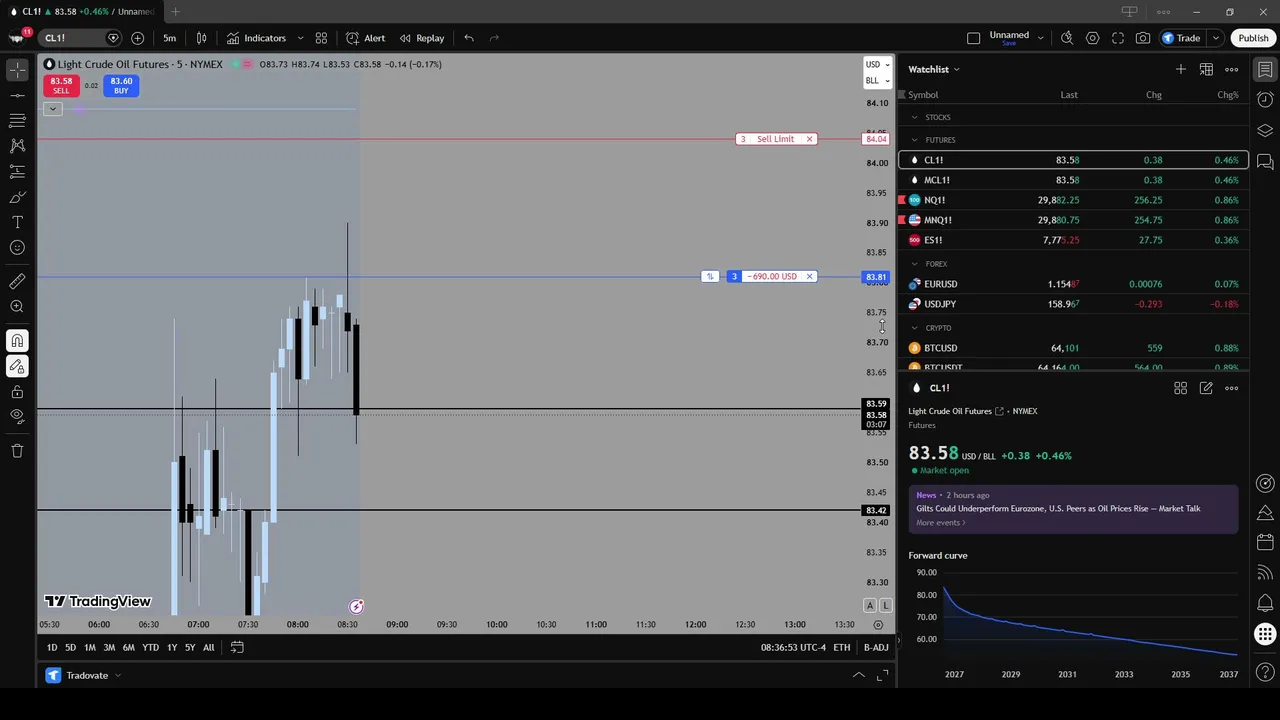This screenshot has height=720, width=1280.
Task: Toggle ETH extended trading hours session
Action: point(842,648)
